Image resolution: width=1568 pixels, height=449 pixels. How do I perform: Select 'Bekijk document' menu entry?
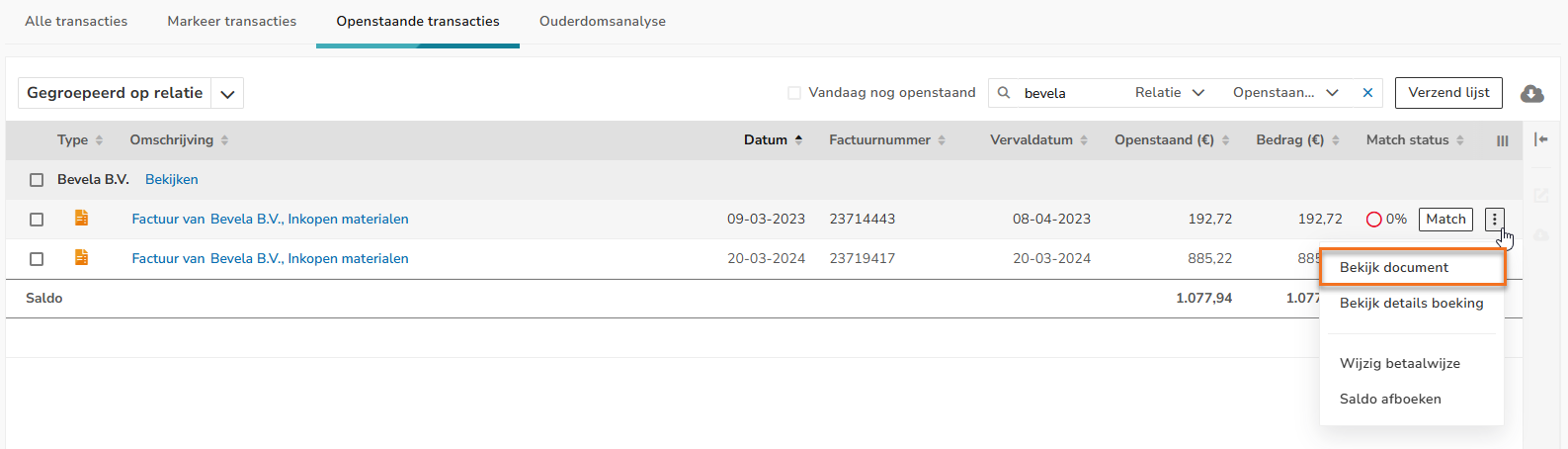[x=1393, y=267]
